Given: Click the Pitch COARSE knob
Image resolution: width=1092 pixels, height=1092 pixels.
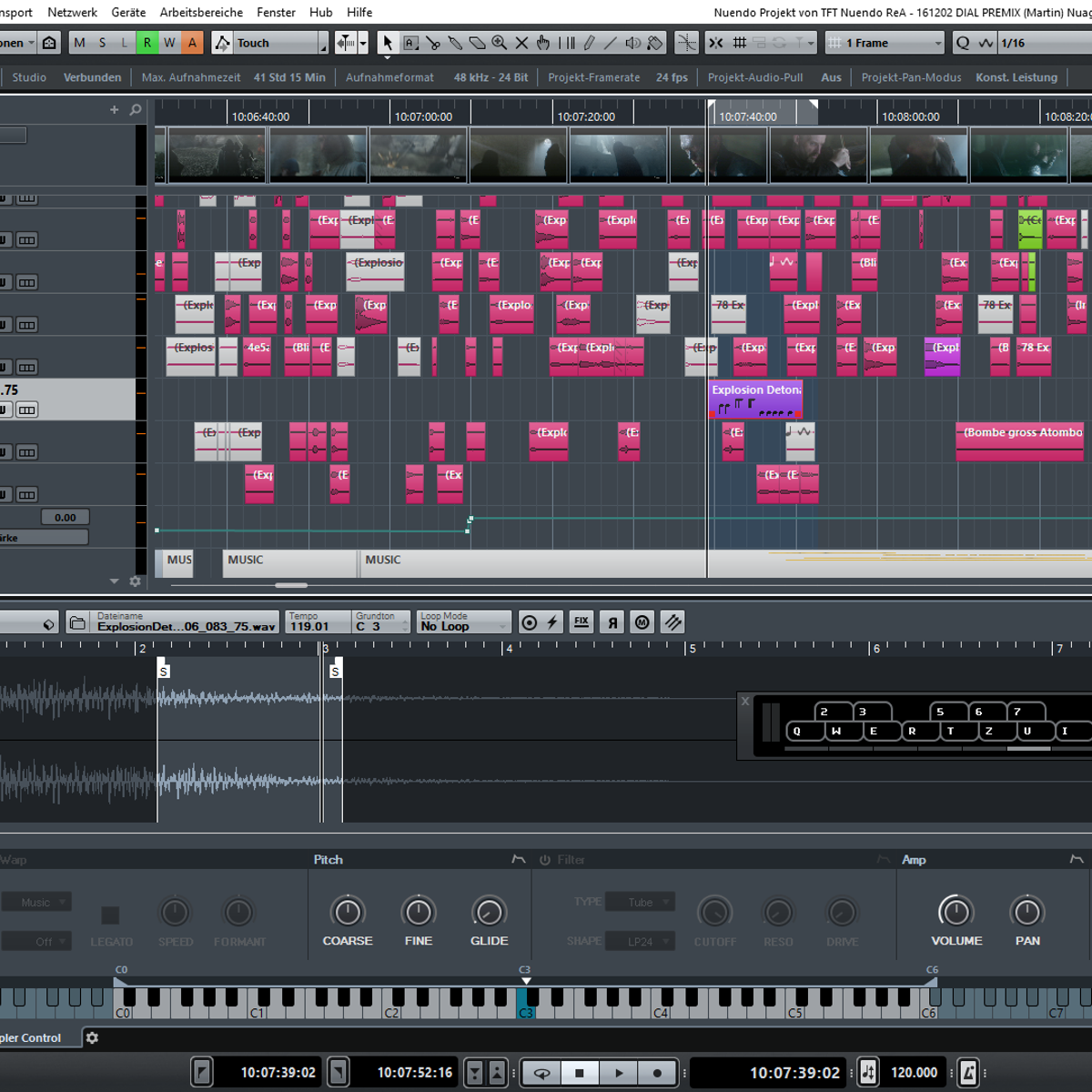Looking at the screenshot, I should (x=348, y=911).
